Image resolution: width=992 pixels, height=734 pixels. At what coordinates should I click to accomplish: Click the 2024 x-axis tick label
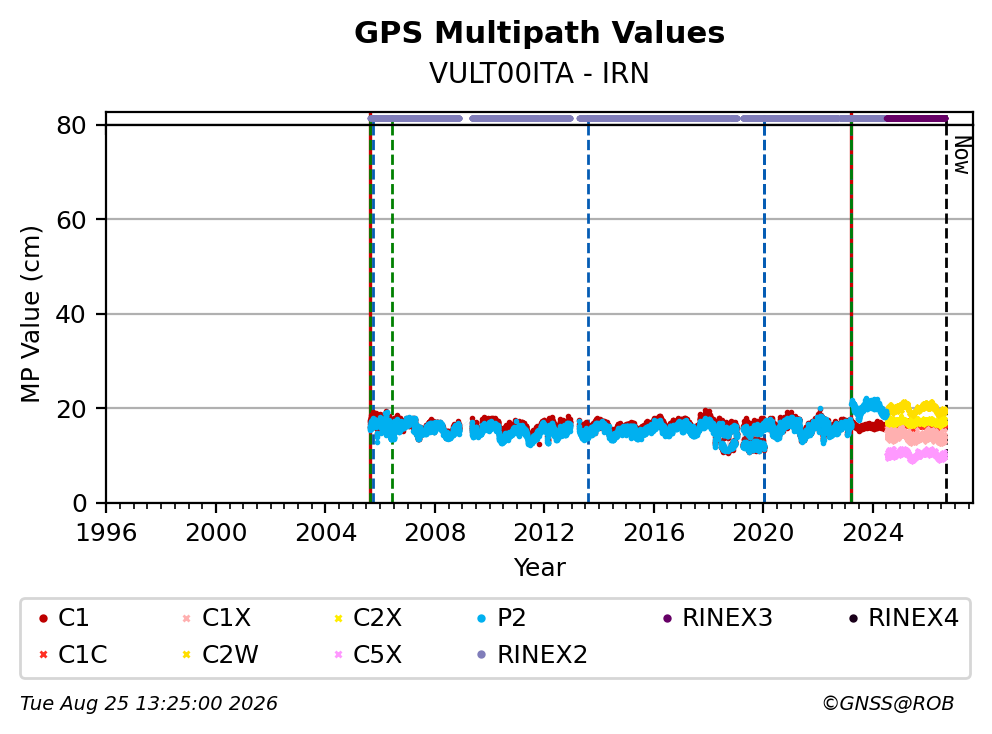(x=872, y=533)
